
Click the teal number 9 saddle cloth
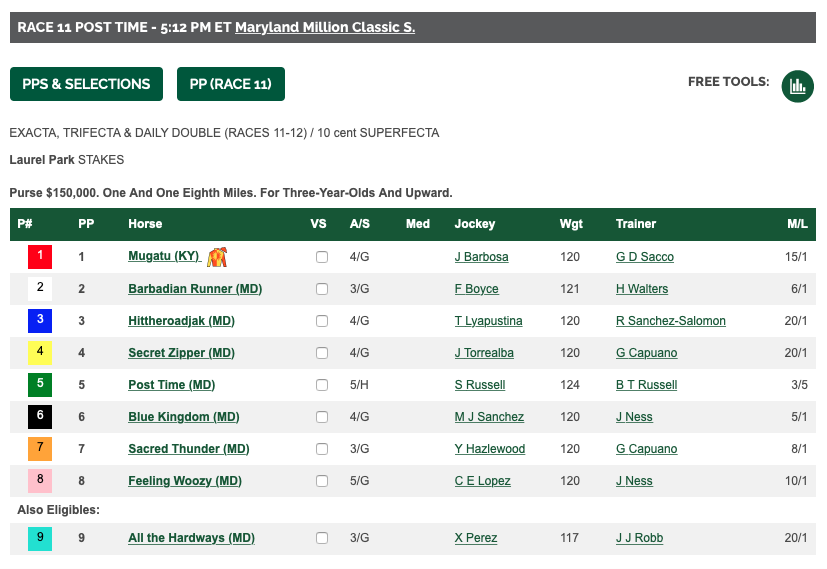(x=40, y=538)
